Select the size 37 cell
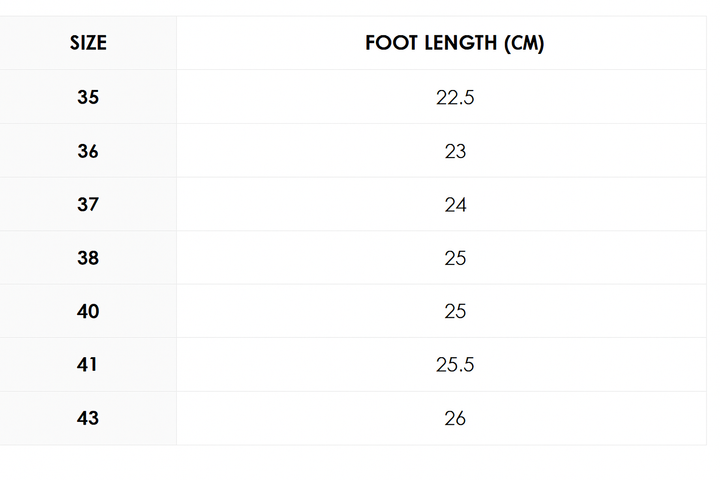The image size is (720, 480). 88,204
